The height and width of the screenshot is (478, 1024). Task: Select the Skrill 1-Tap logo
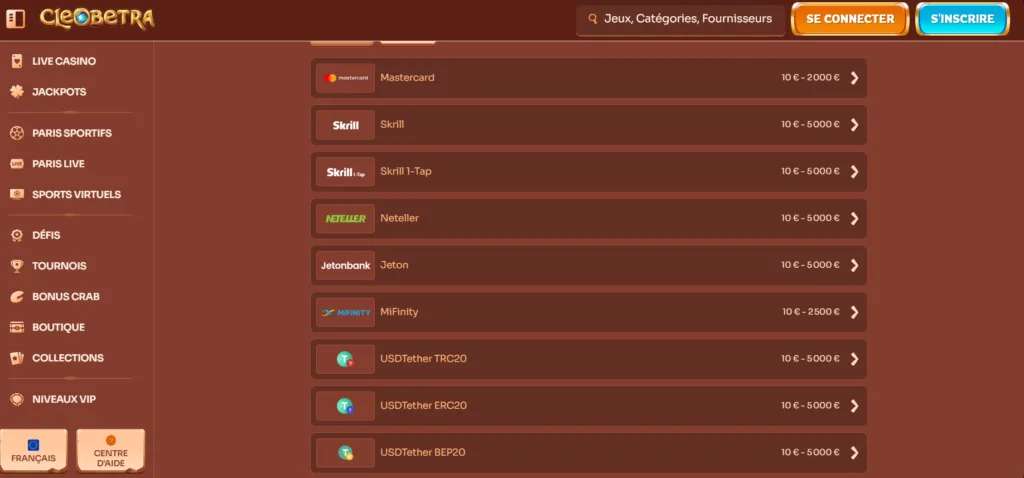click(345, 172)
